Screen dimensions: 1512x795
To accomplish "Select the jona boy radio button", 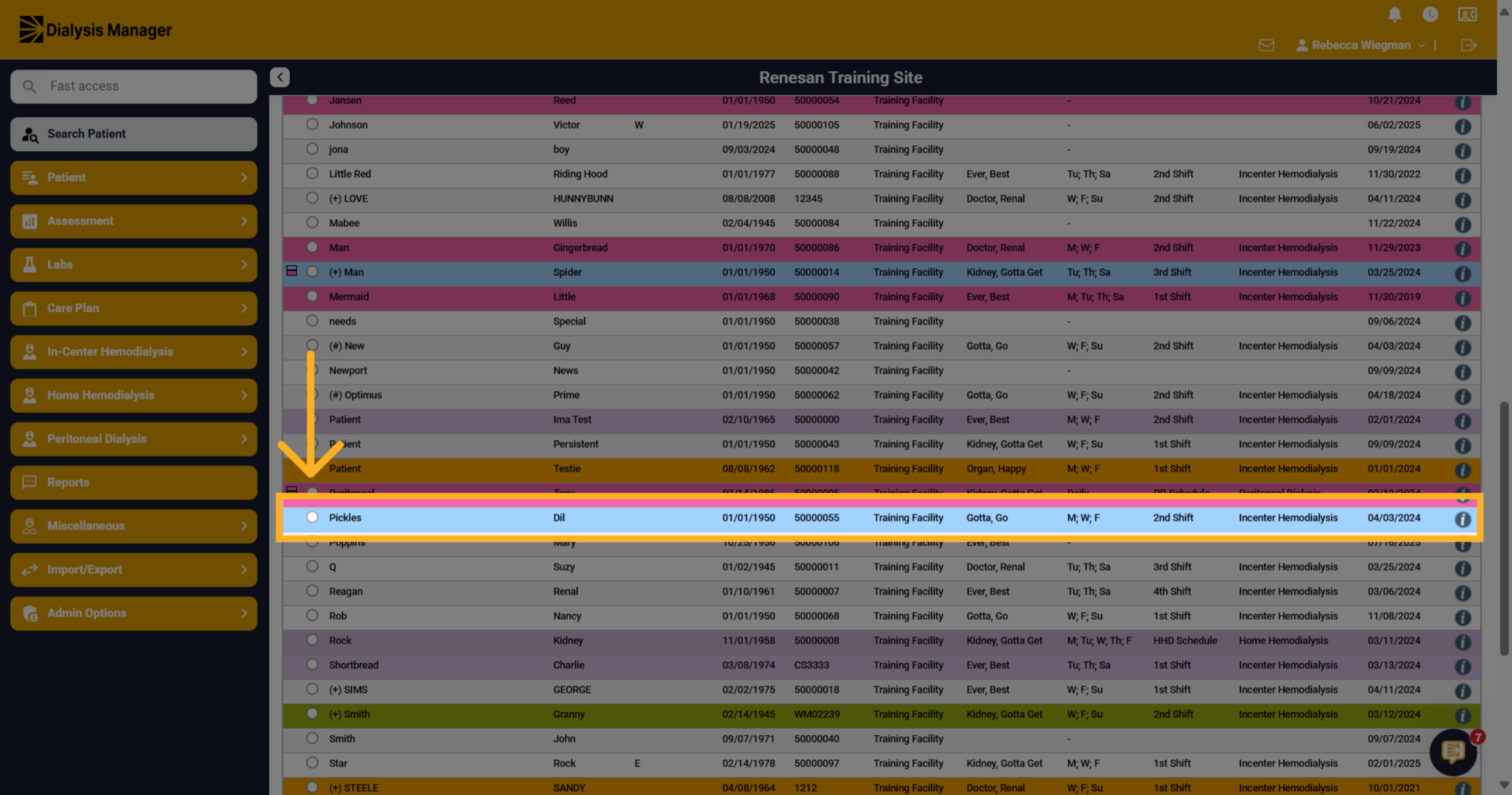I will pyautogui.click(x=312, y=149).
